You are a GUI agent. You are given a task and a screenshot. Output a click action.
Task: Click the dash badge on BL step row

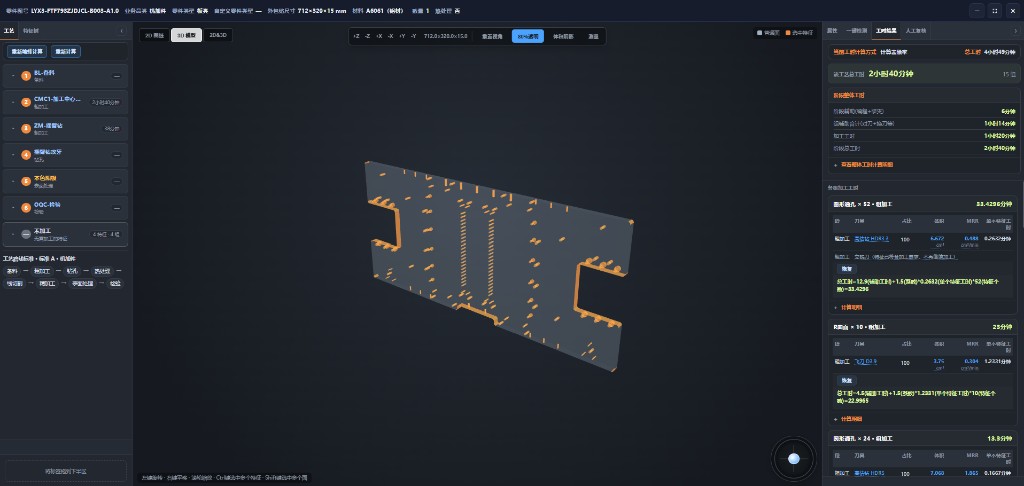point(117,76)
